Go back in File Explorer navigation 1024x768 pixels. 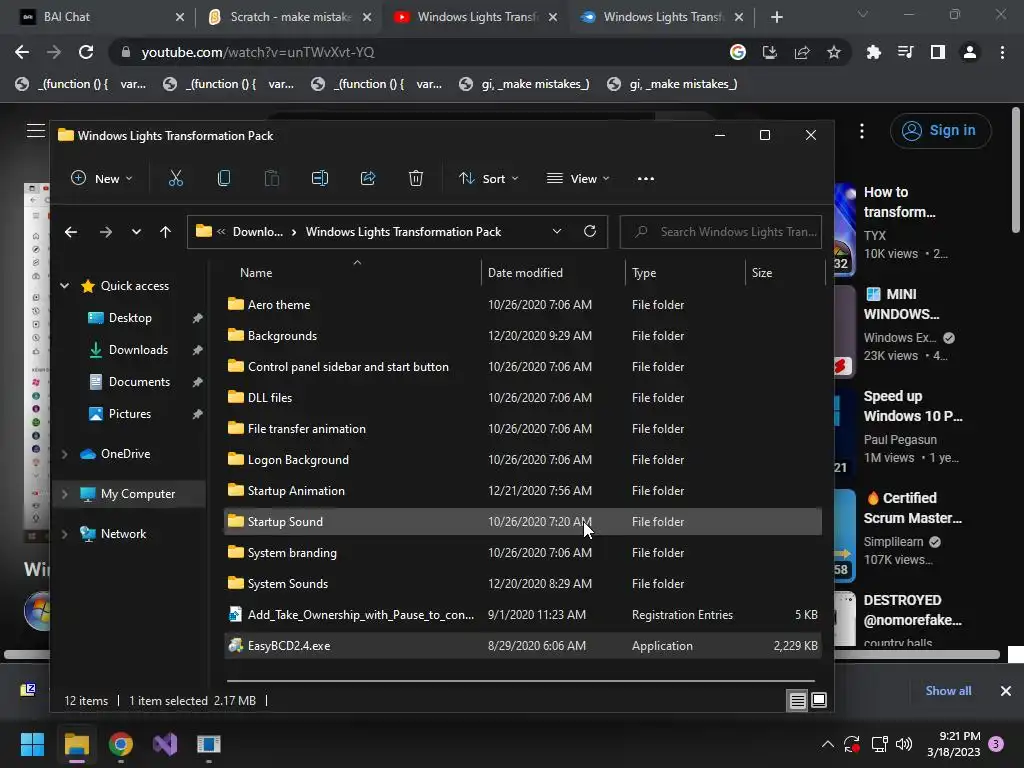71,232
